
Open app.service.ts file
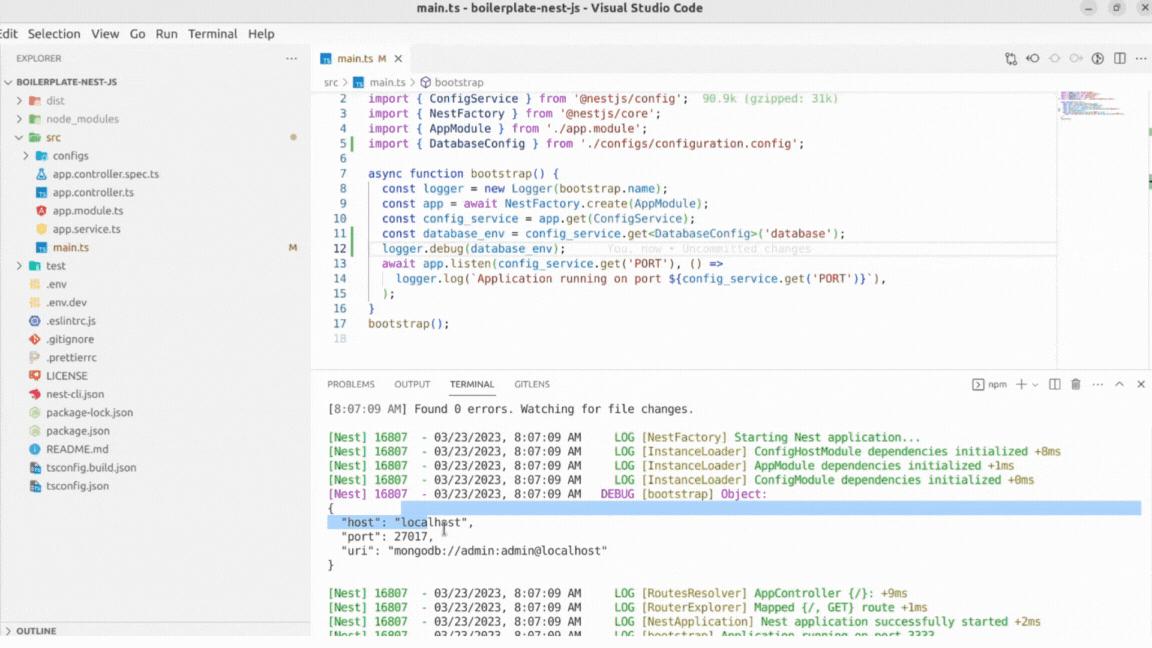(86, 229)
